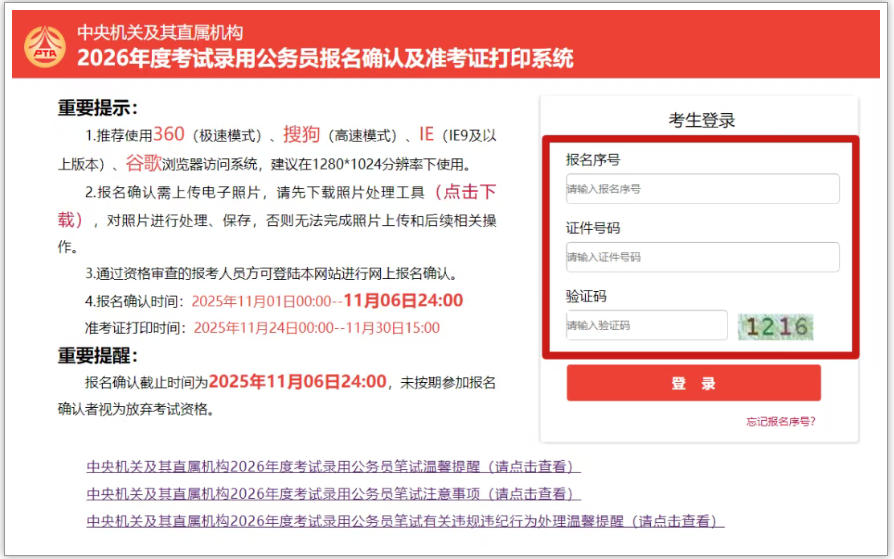Click the red emblem logo in header
Screen dimensions: 894x559
[45, 46]
